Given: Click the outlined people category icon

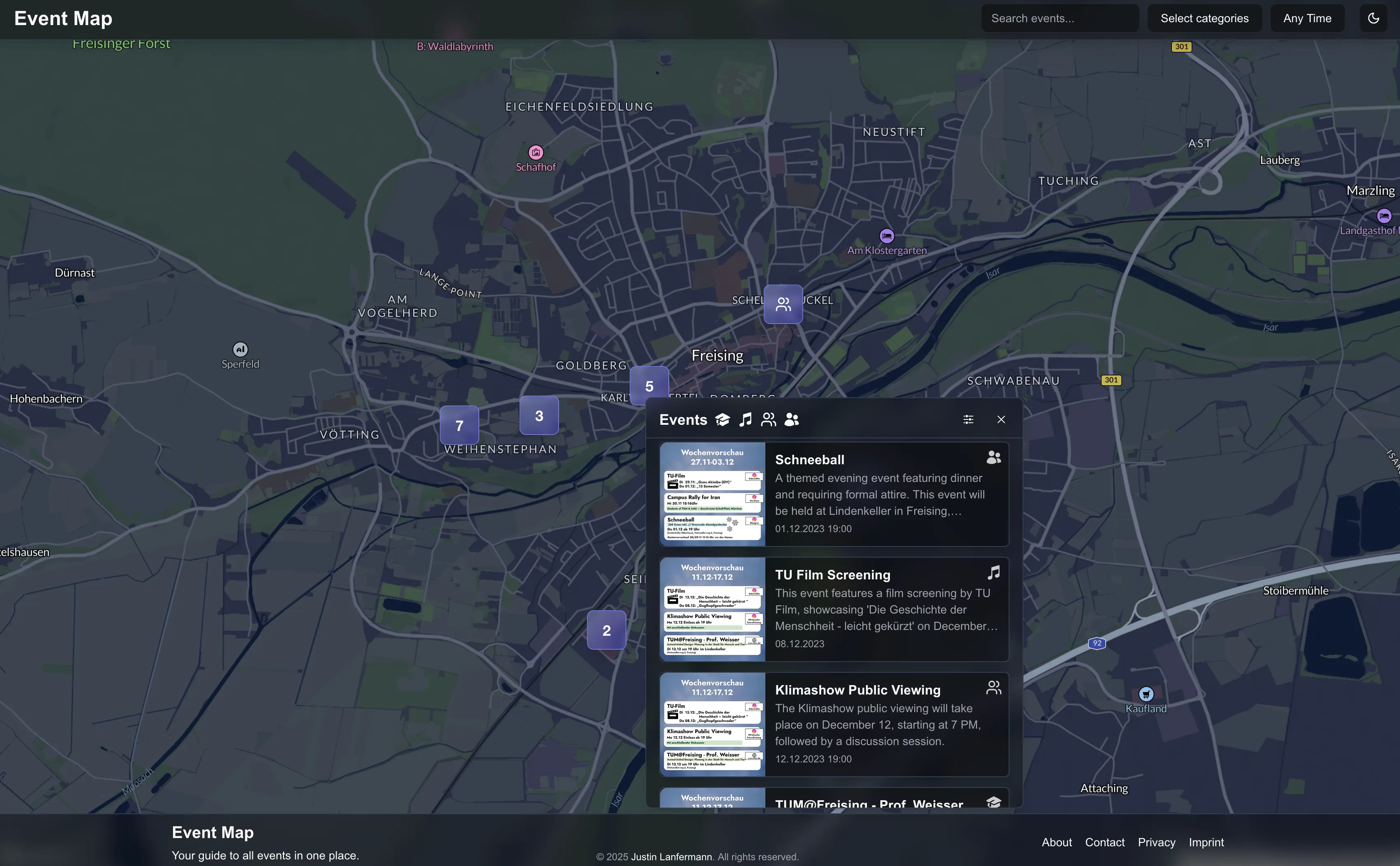Looking at the screenshot, I should coord(768,419).
